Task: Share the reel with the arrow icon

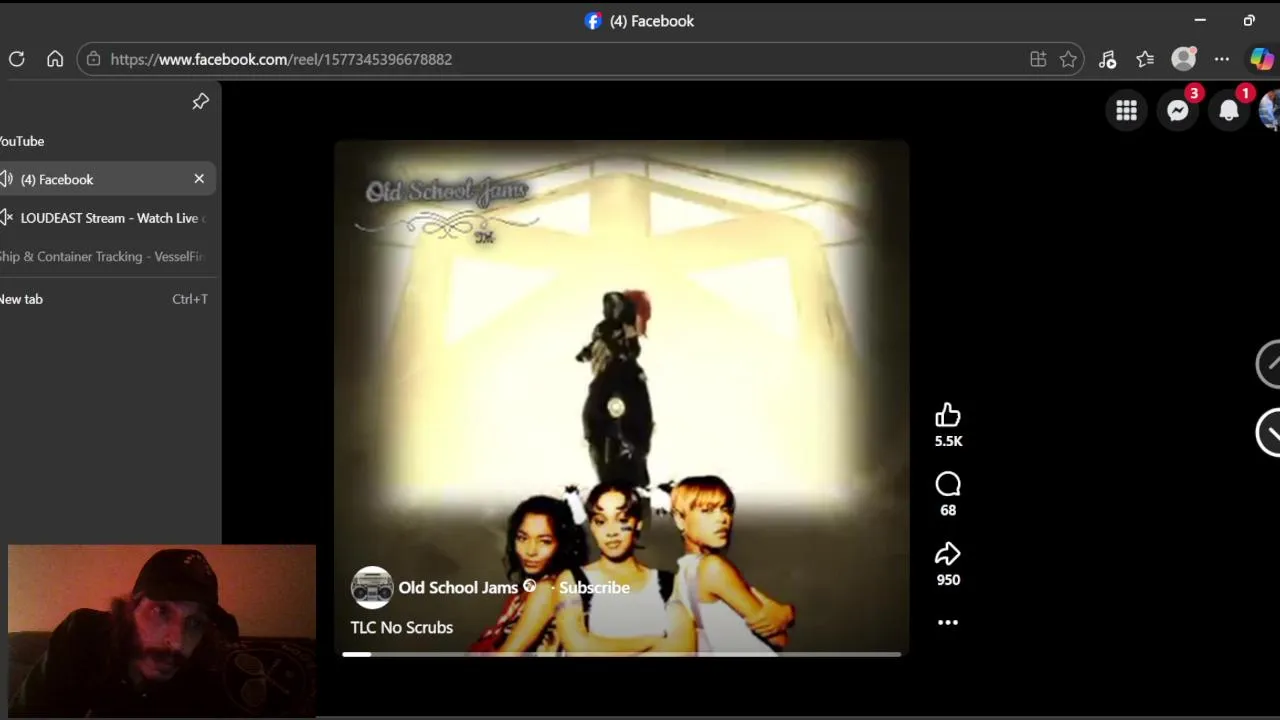Action: pos(948,555)
